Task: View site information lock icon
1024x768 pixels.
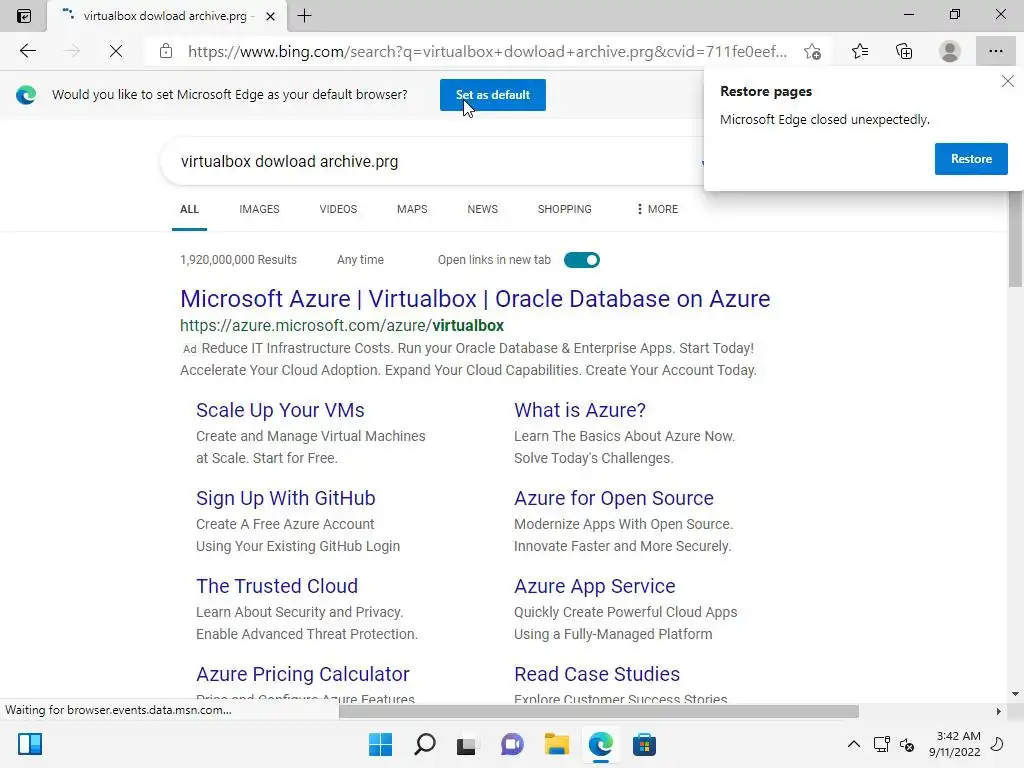Action: (166, 51)
